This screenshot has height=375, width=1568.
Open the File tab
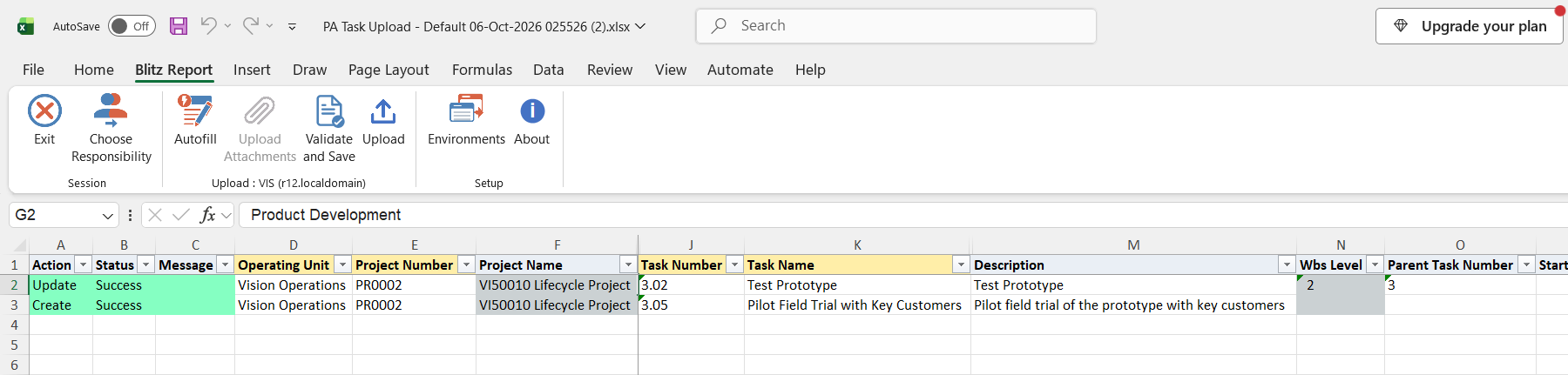tap(33, 70)
